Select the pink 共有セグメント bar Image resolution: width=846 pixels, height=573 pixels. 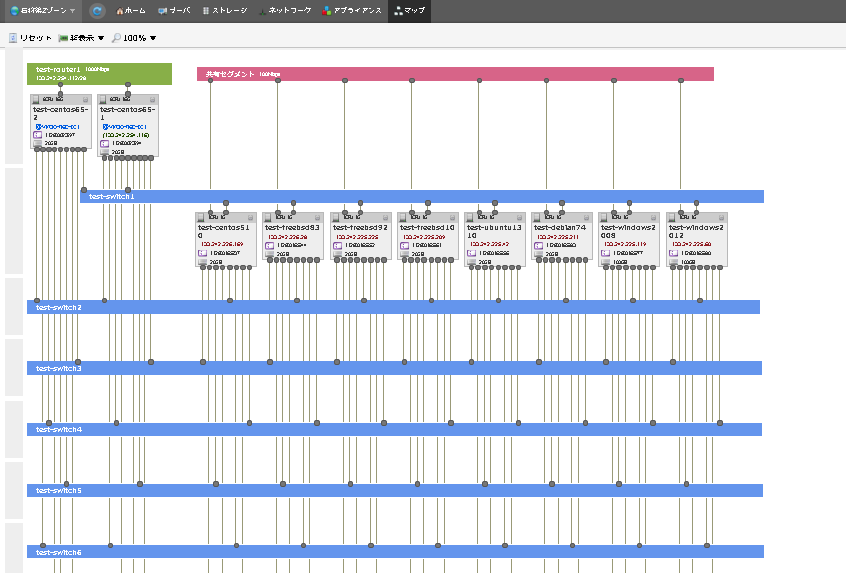click(x=455, y=74)
